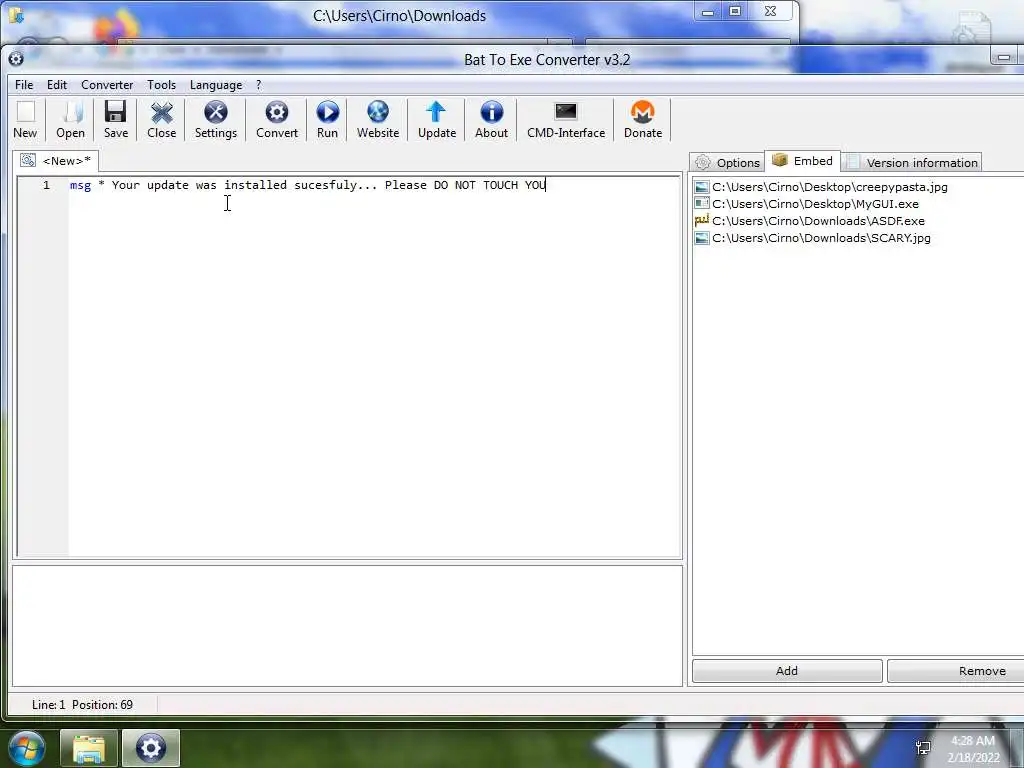
Task: Click the Line: 1 Position: 69 status text
Action: (82, 705)
